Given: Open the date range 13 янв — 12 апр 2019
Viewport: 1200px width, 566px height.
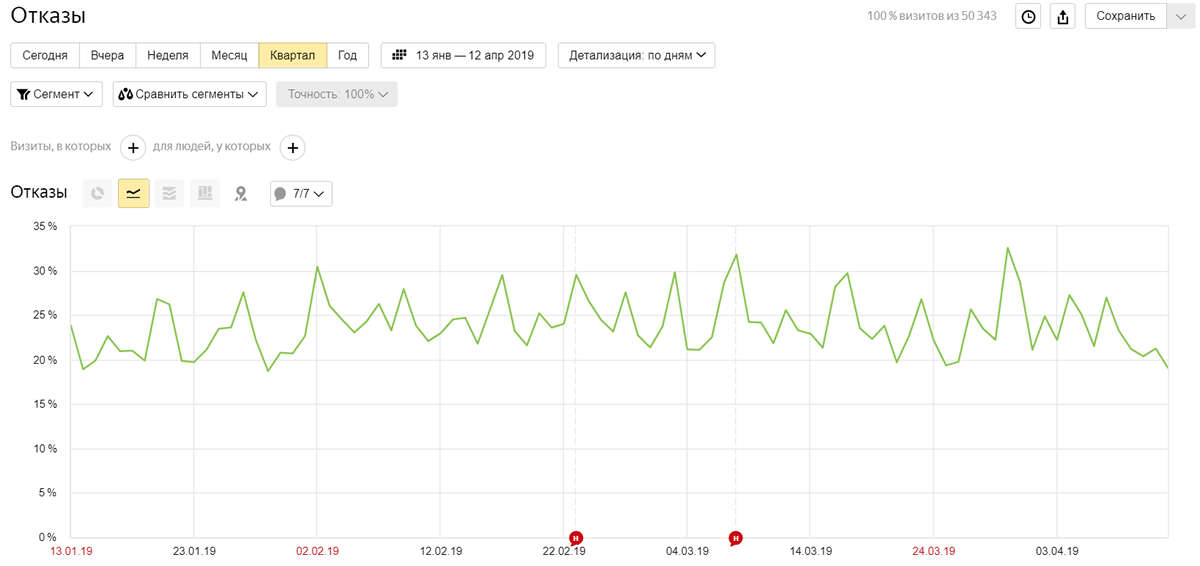Looking at the screenshot, I should [x=463, y=55].
